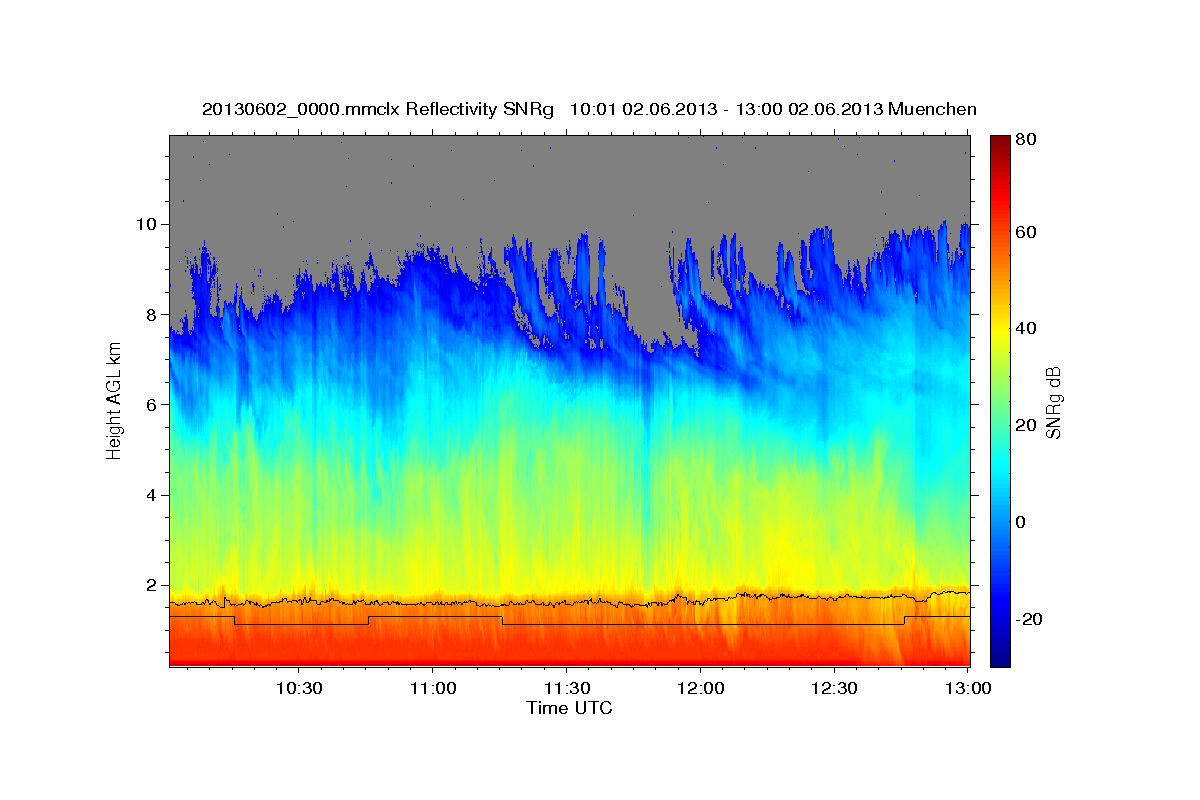Click the 'SNRg dB' colorbar label
This screenshot has height=800, width=1200.
pyautogui.click(x=1053, y=401)
